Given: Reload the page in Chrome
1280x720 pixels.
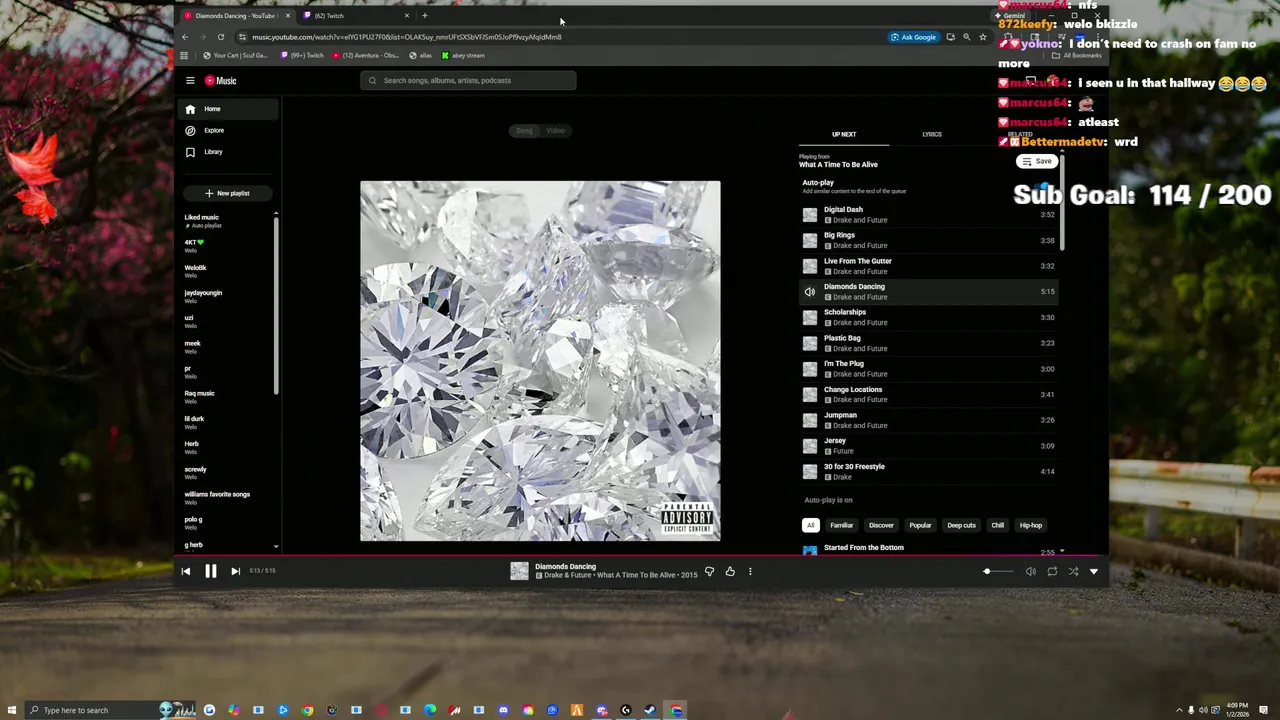Looking at the screenshot, I should (221, 37).
